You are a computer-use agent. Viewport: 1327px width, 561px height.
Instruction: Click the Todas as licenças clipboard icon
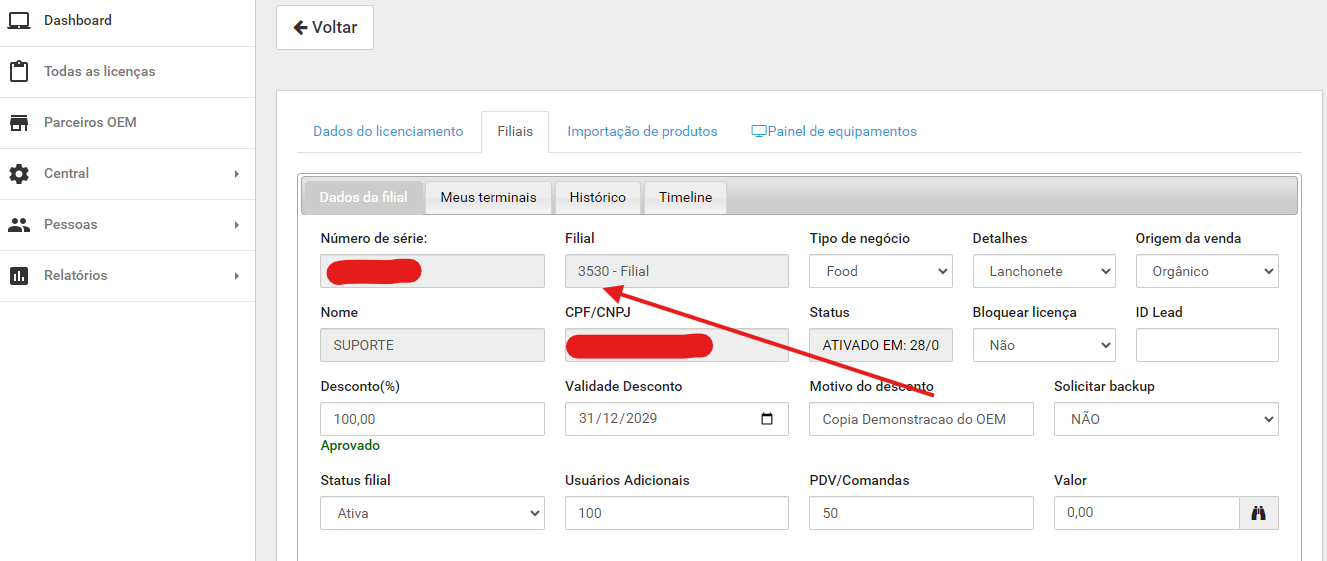pos(19,72)
